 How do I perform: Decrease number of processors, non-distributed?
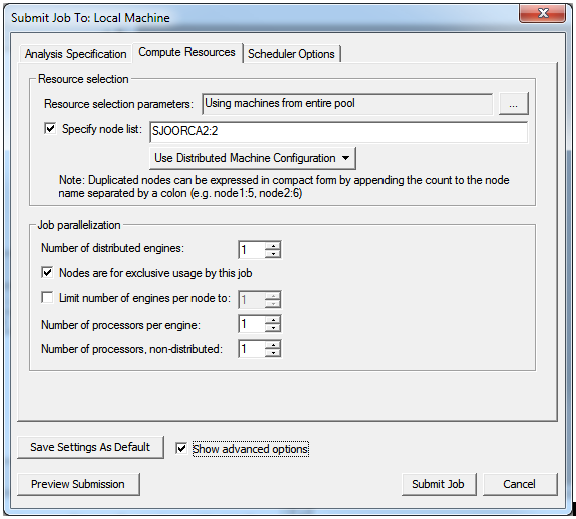pyautogui.click(x=273, y=353)
